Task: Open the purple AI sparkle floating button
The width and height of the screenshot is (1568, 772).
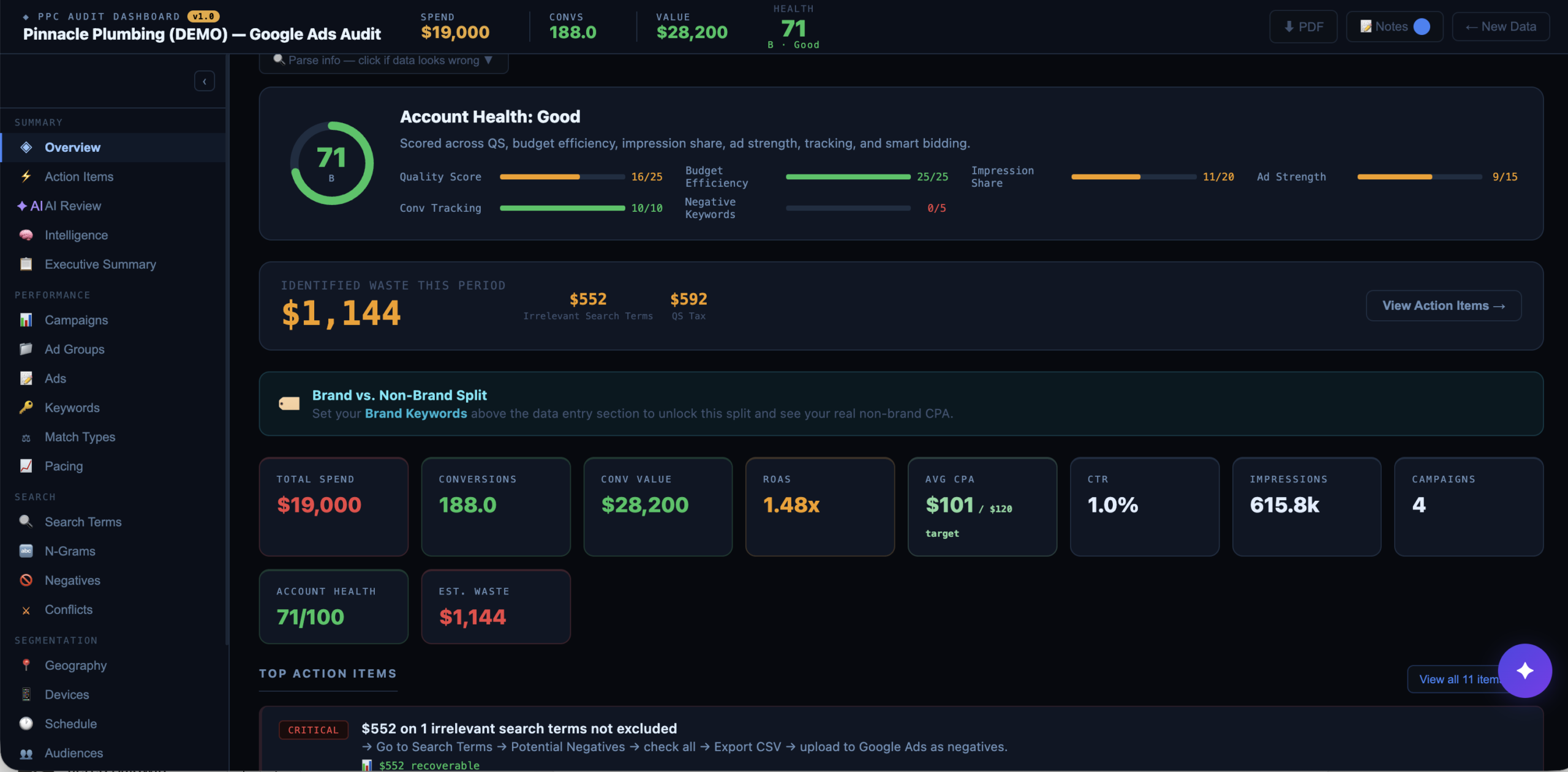Action: coord(1524,670)
